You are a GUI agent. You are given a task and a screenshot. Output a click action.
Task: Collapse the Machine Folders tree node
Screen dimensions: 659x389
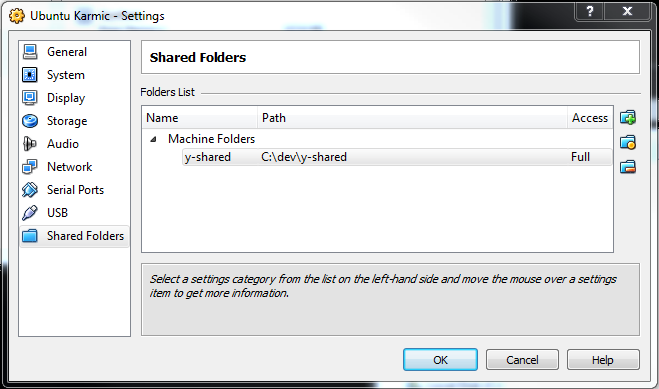153,139
